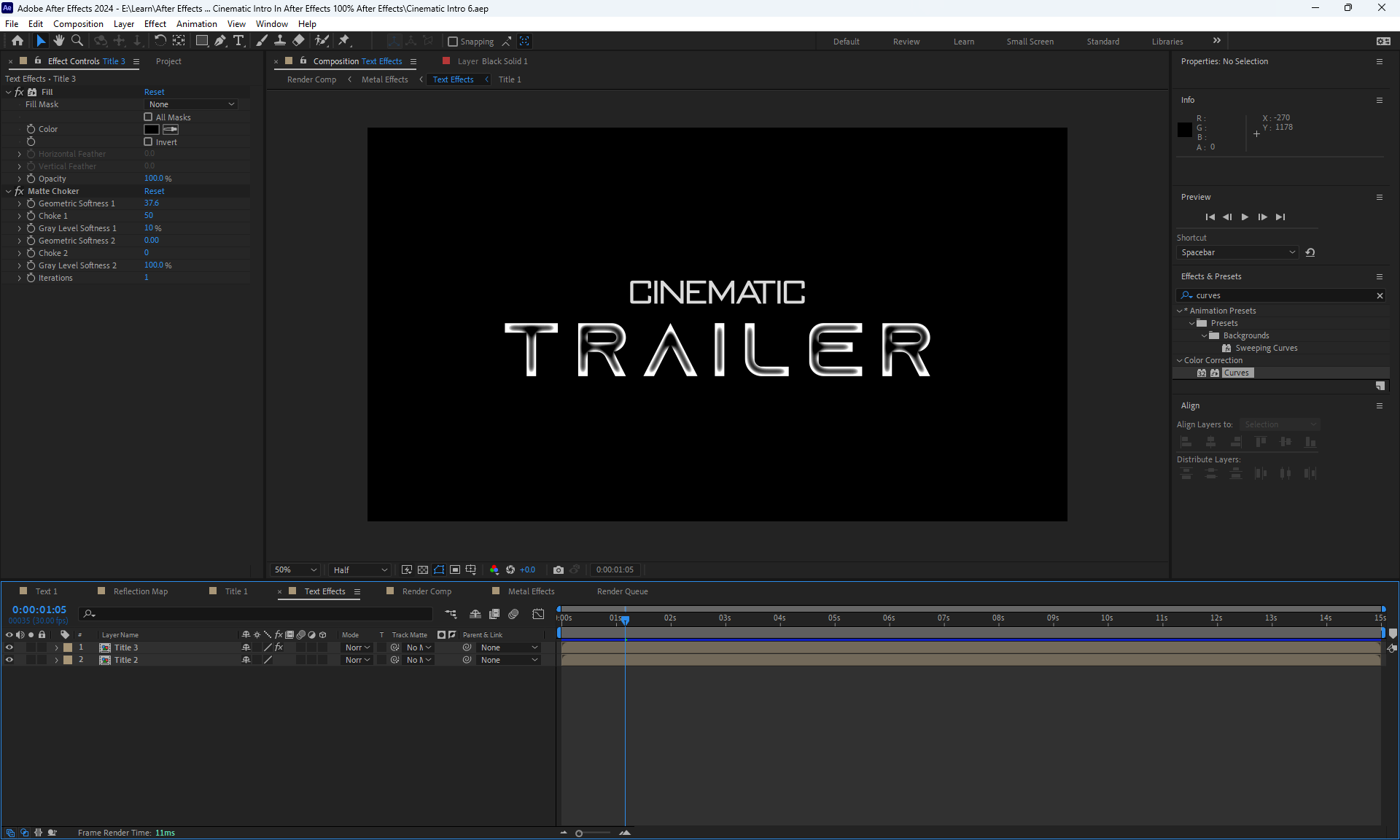The width and height of the screenshot is (1400, 840).
Task: Select the Rectangle shape tool
Action: 202,41
